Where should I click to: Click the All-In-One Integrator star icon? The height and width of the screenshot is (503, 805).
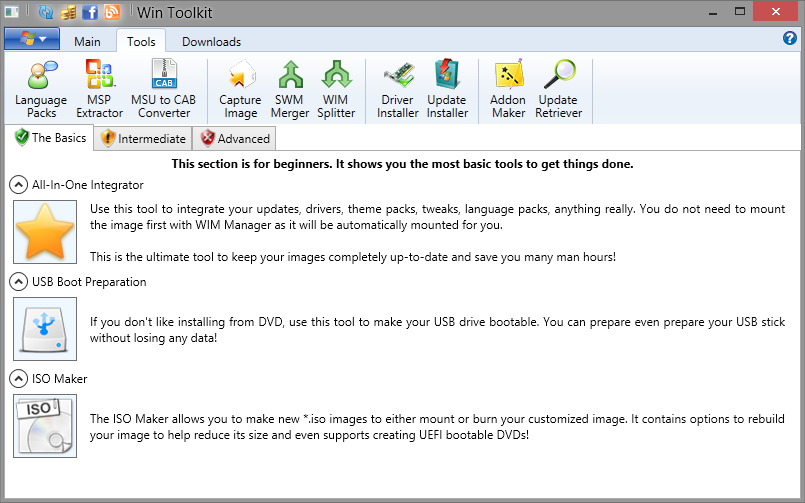(45, 232)
